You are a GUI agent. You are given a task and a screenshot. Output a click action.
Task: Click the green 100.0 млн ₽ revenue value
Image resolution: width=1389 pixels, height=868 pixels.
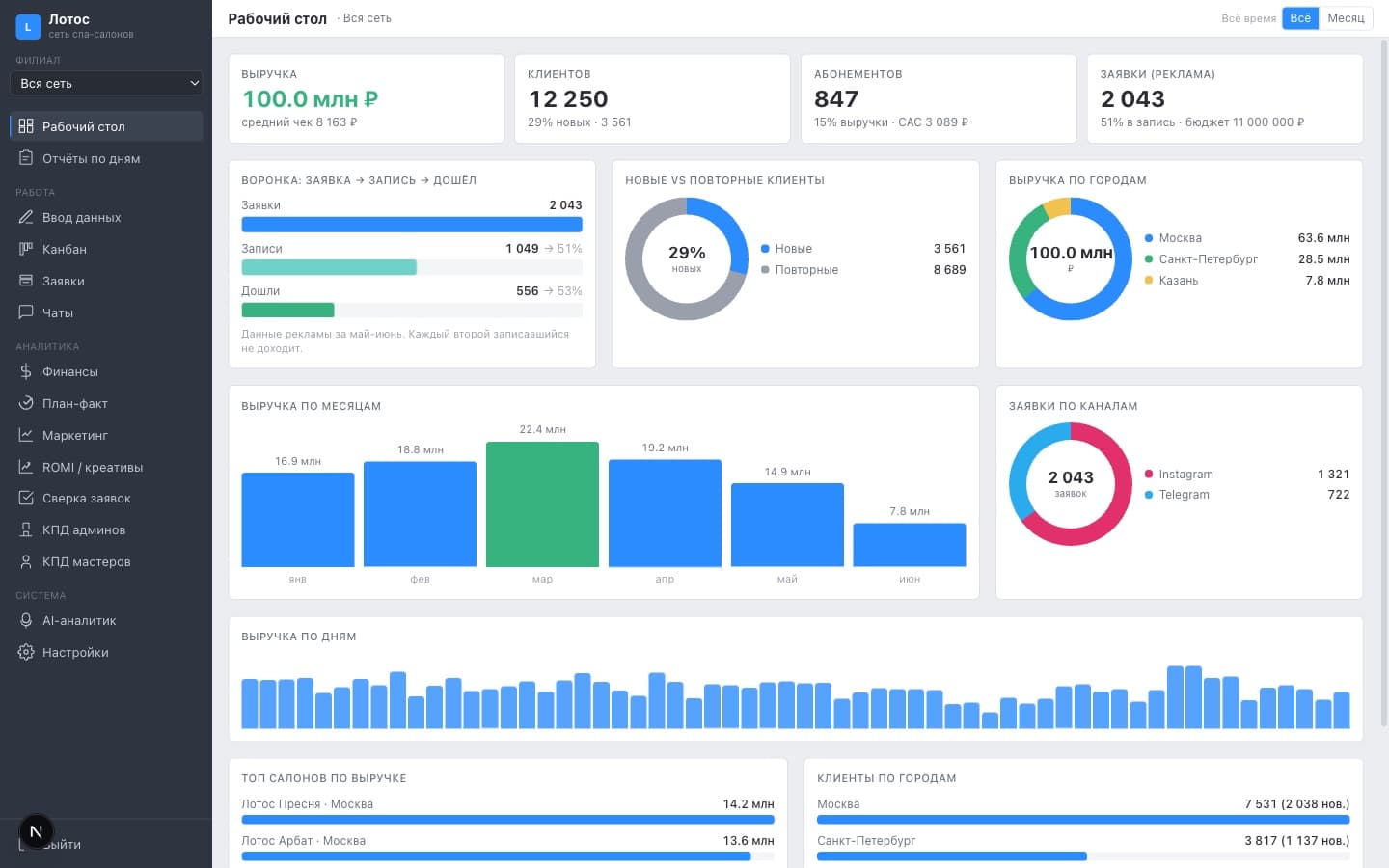(x=310, y=98)
